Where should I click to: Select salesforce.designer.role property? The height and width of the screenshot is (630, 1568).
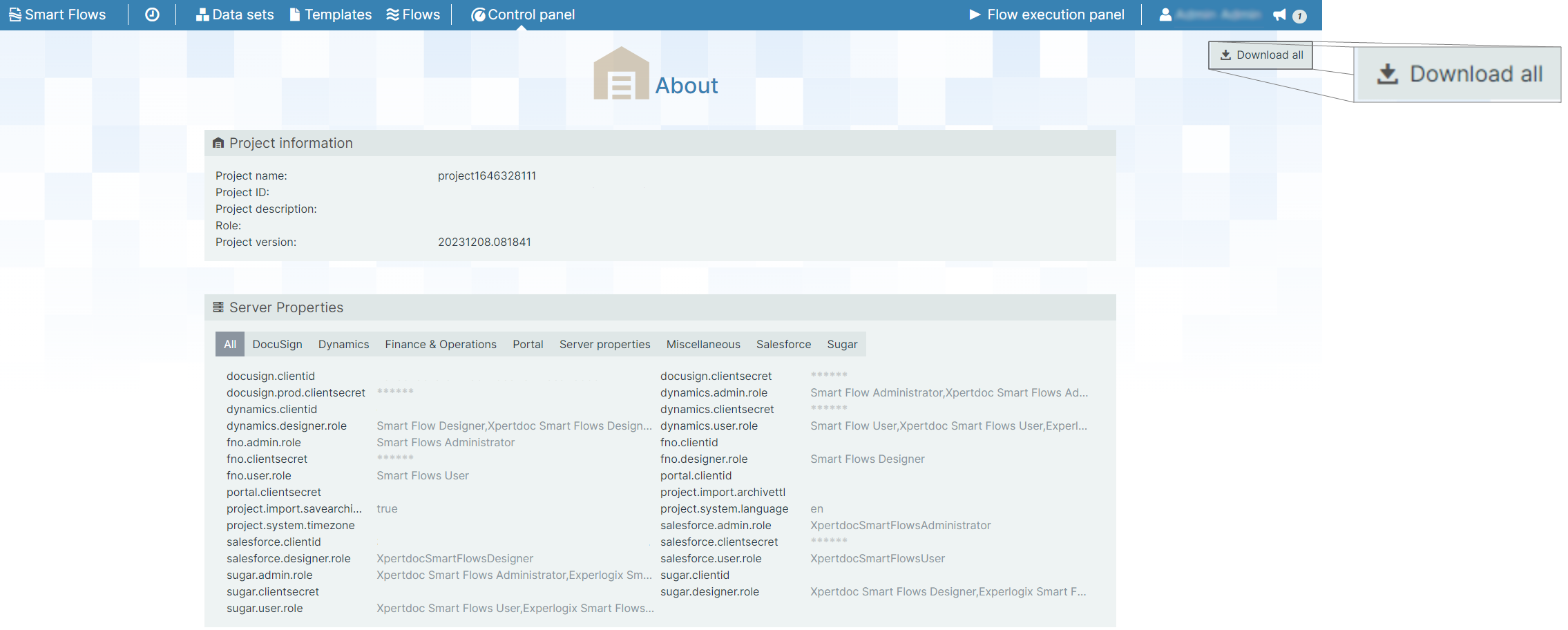coord(289,558)
